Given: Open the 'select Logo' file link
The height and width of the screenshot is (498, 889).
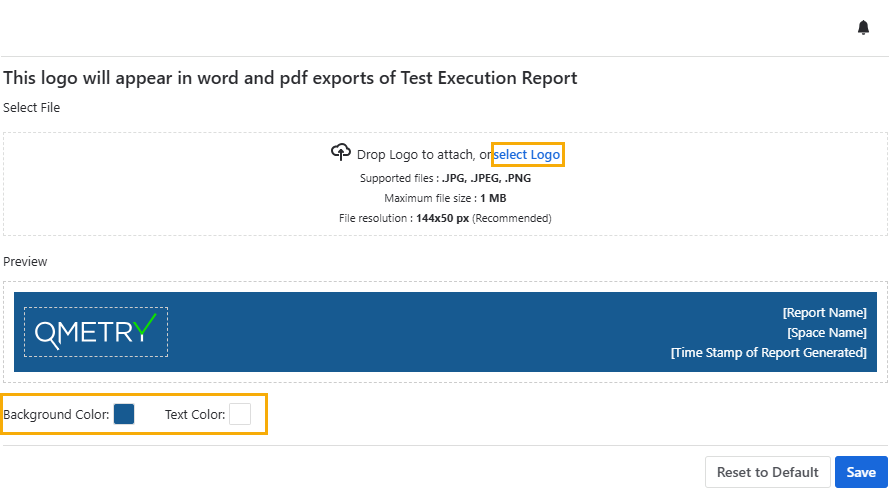Looking at the screenshot, I should [x=527, y=155].
